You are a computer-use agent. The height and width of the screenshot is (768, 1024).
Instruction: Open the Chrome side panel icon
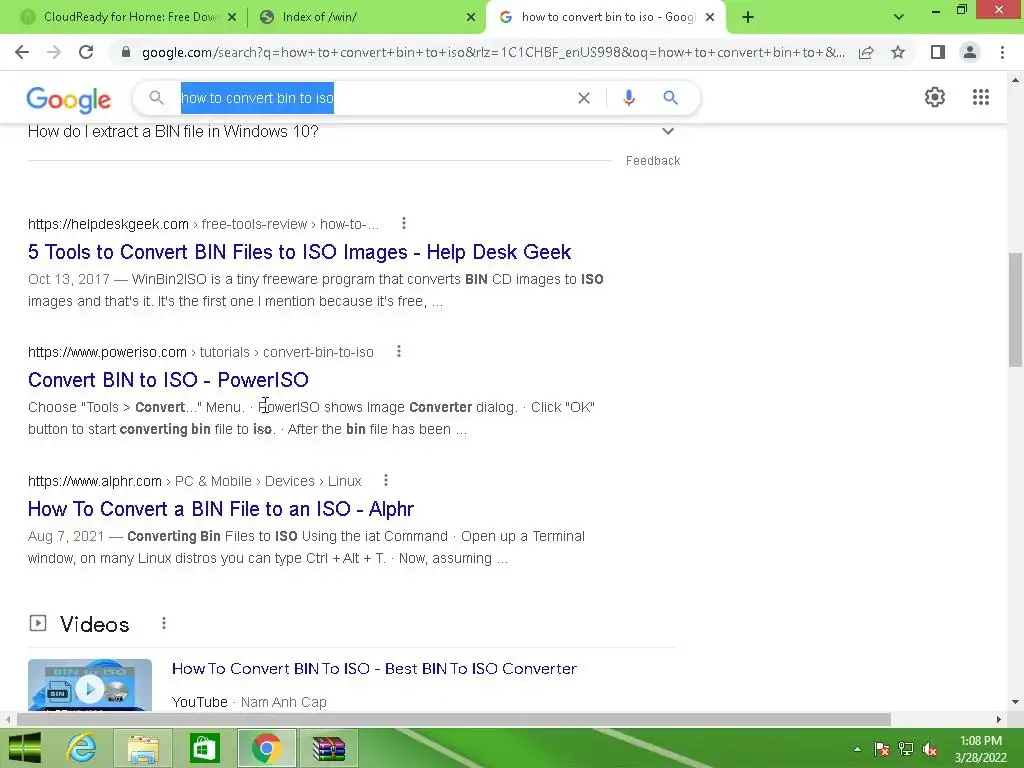tap(938, 52)
